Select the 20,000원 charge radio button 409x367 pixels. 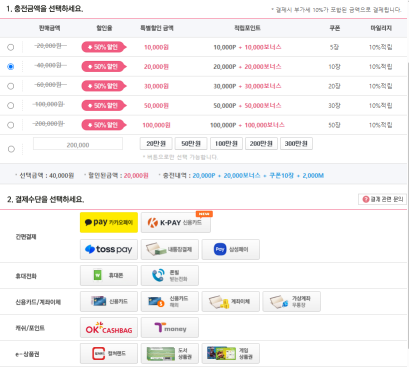(11, 47)
